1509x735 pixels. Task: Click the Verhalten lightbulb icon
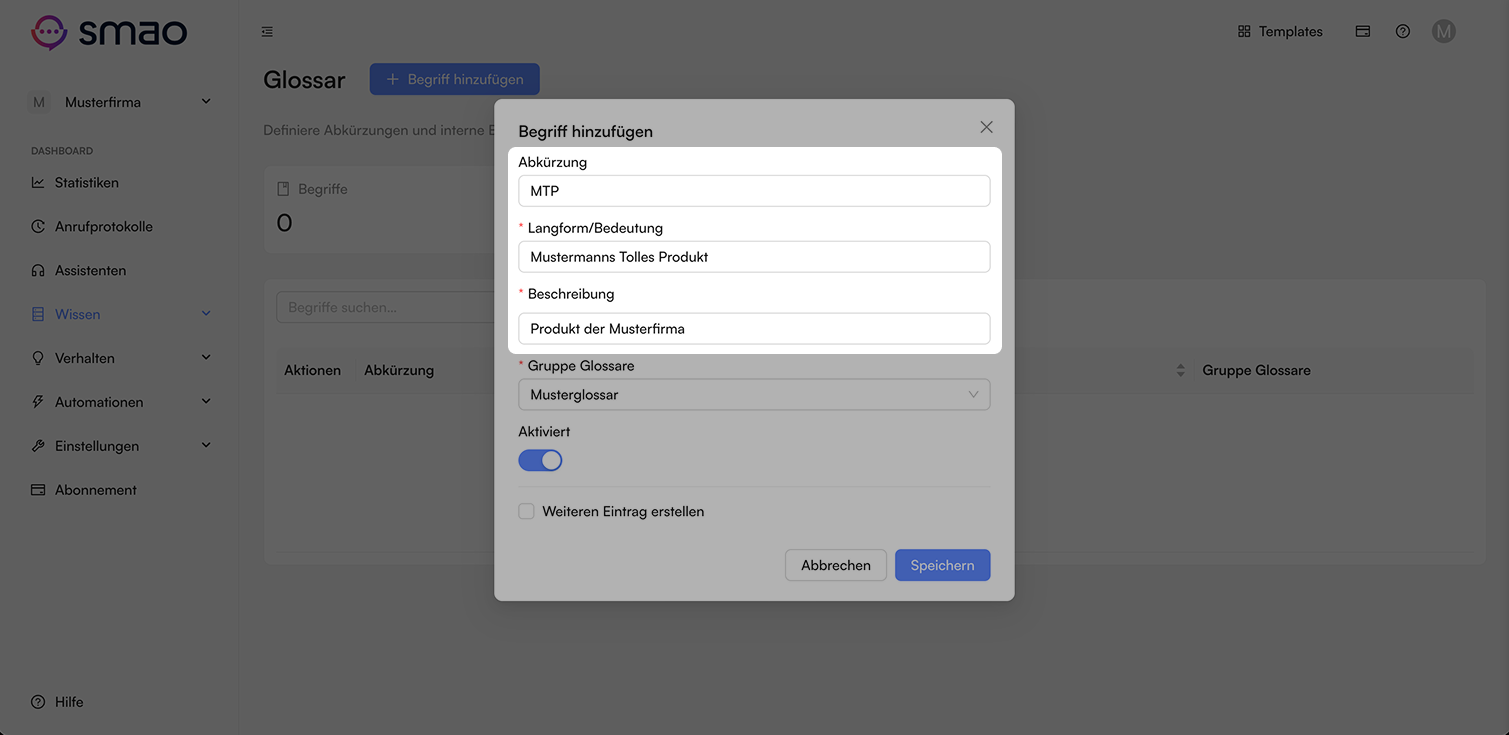click(38, 359)
